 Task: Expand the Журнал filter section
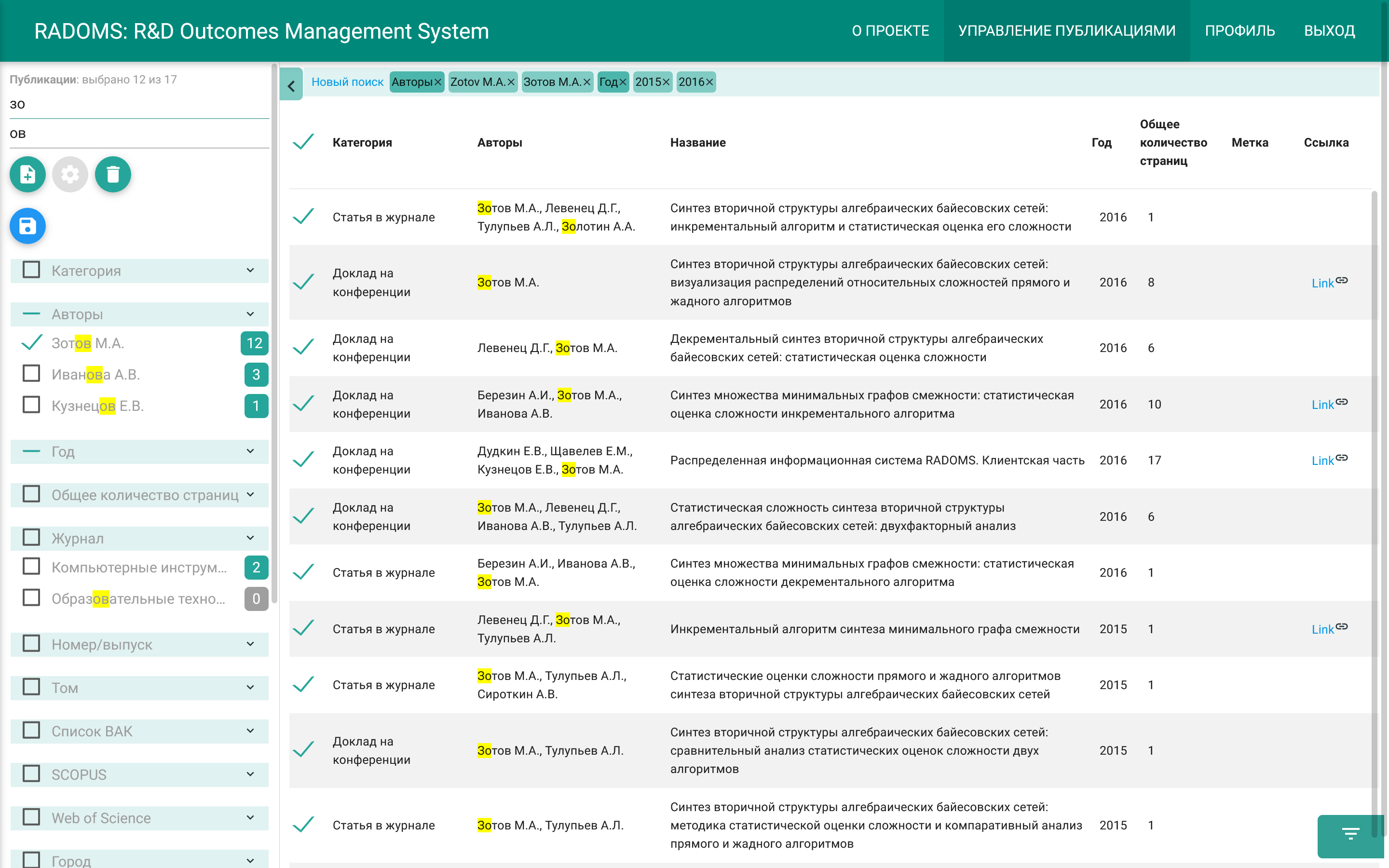249,539
